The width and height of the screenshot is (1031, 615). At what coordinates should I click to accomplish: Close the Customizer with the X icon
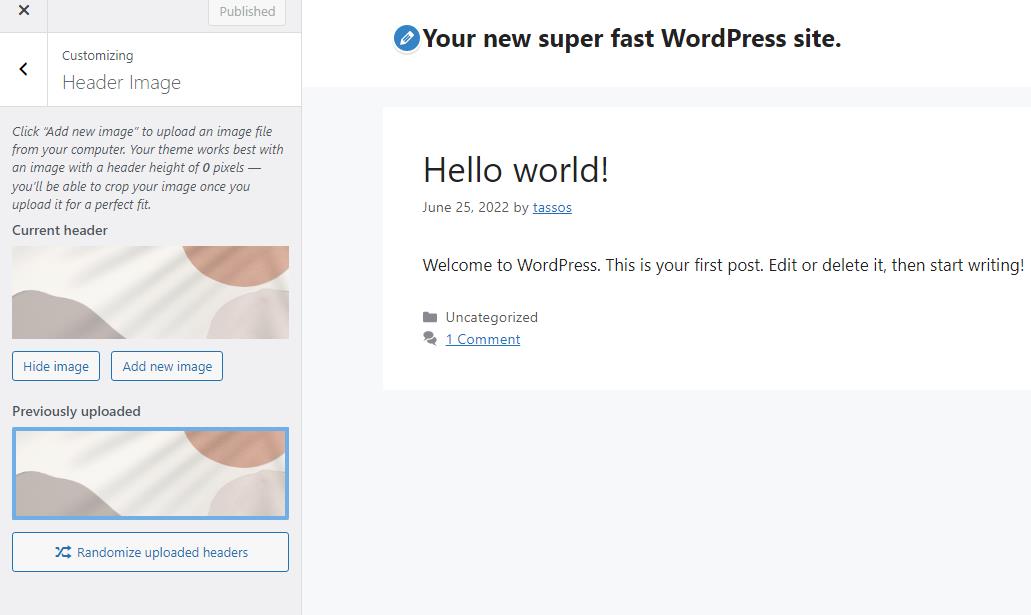[24, 10]
